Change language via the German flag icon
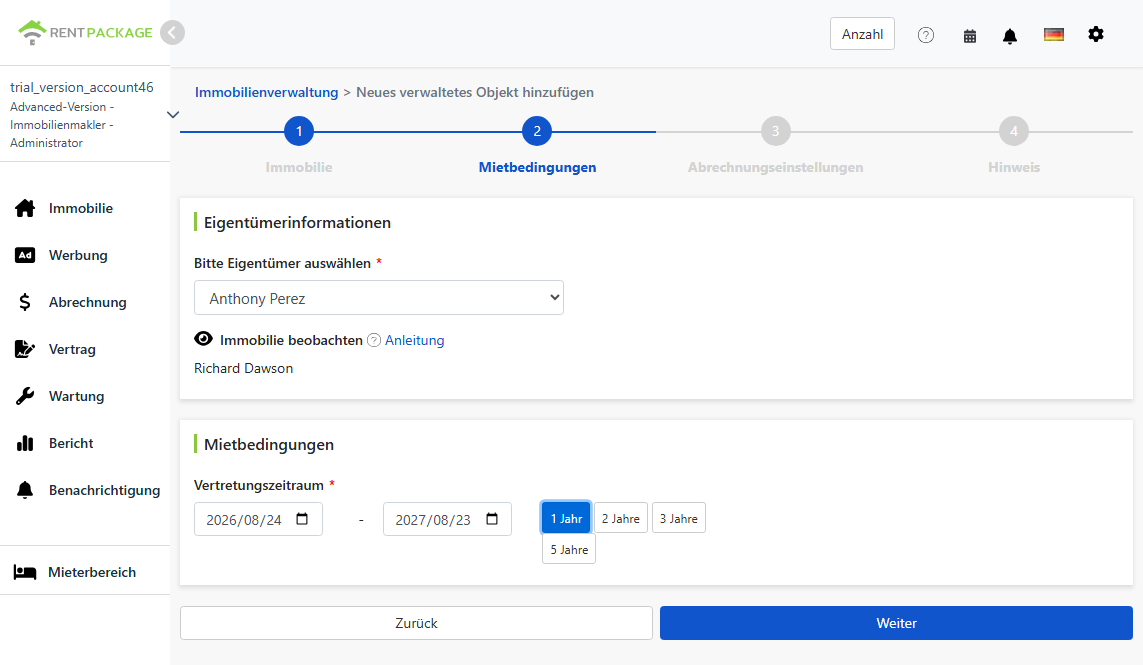This screenshot has height=665, width=1143. click(x=1053, y=34)
